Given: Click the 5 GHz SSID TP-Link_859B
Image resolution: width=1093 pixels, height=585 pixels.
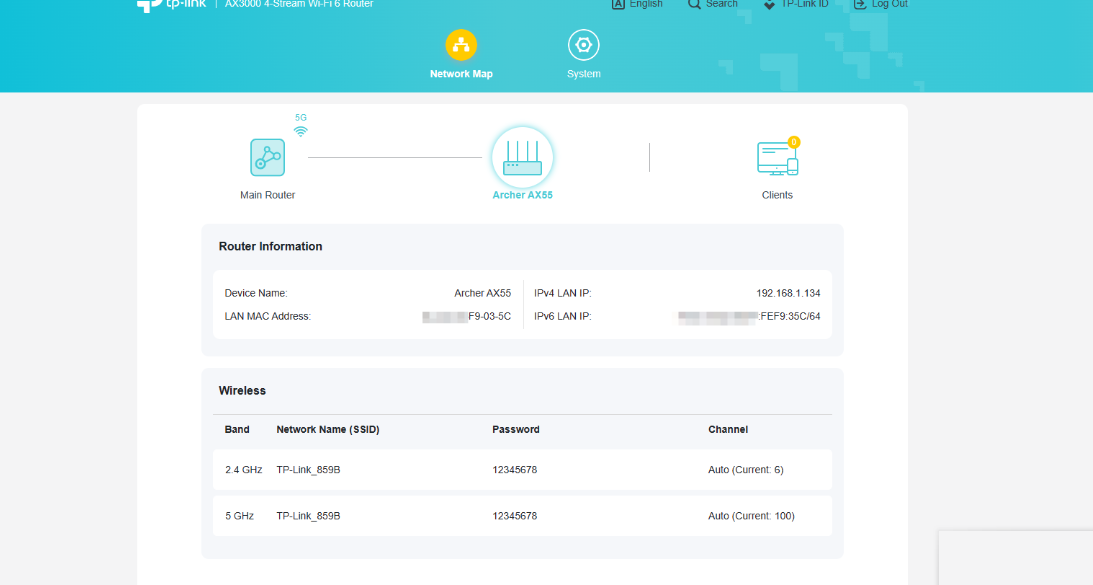Looking at the screenshot, I should click(308, 516).
